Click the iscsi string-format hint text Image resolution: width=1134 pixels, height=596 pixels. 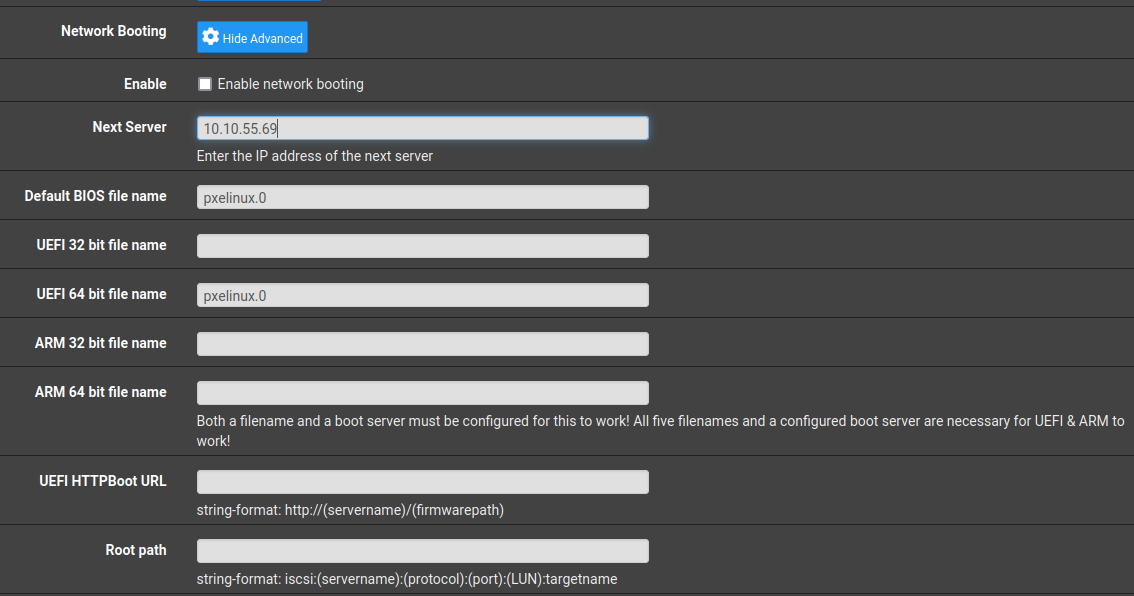pos(406,579)
